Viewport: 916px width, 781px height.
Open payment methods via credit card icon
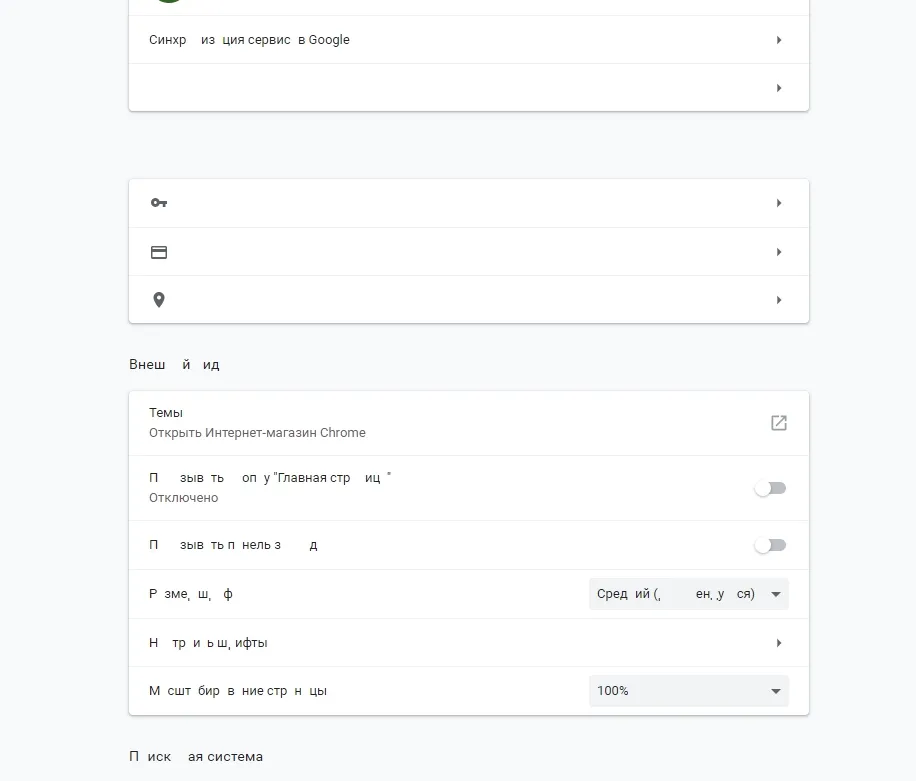469,252
